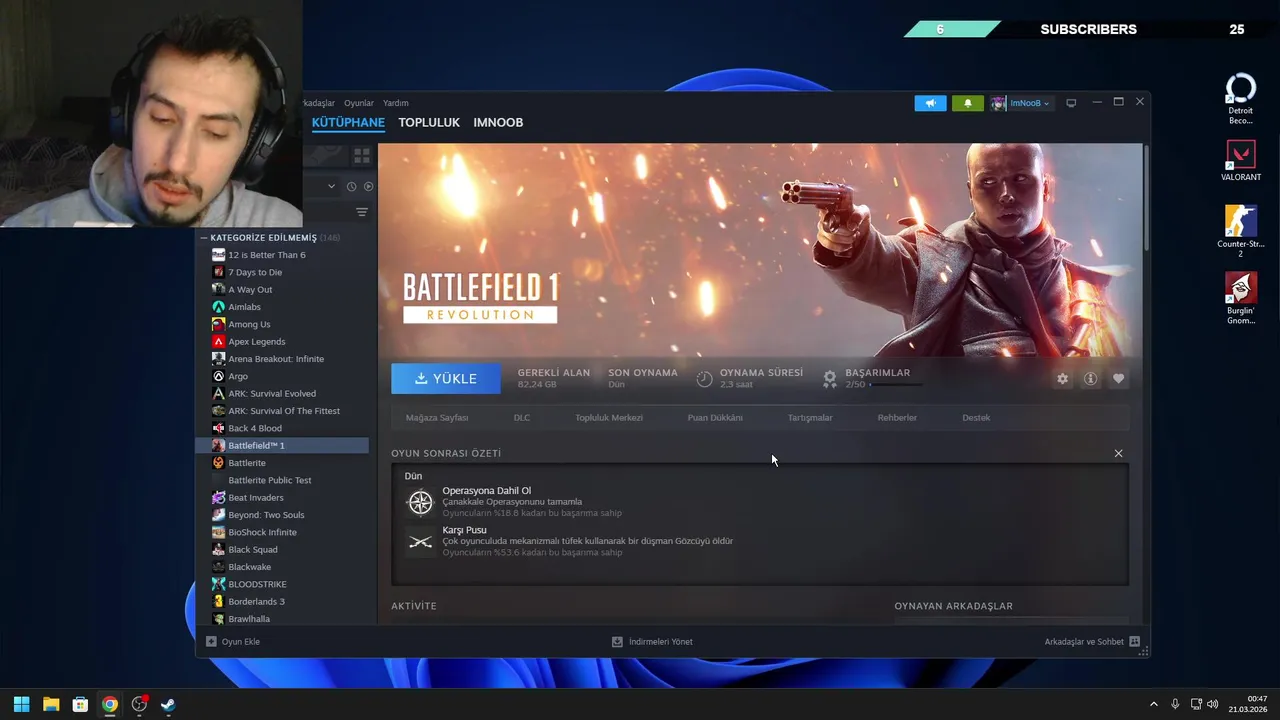1280x720 pixels.
Task: Click the Among Us game icon
Action: click(218, 324)
